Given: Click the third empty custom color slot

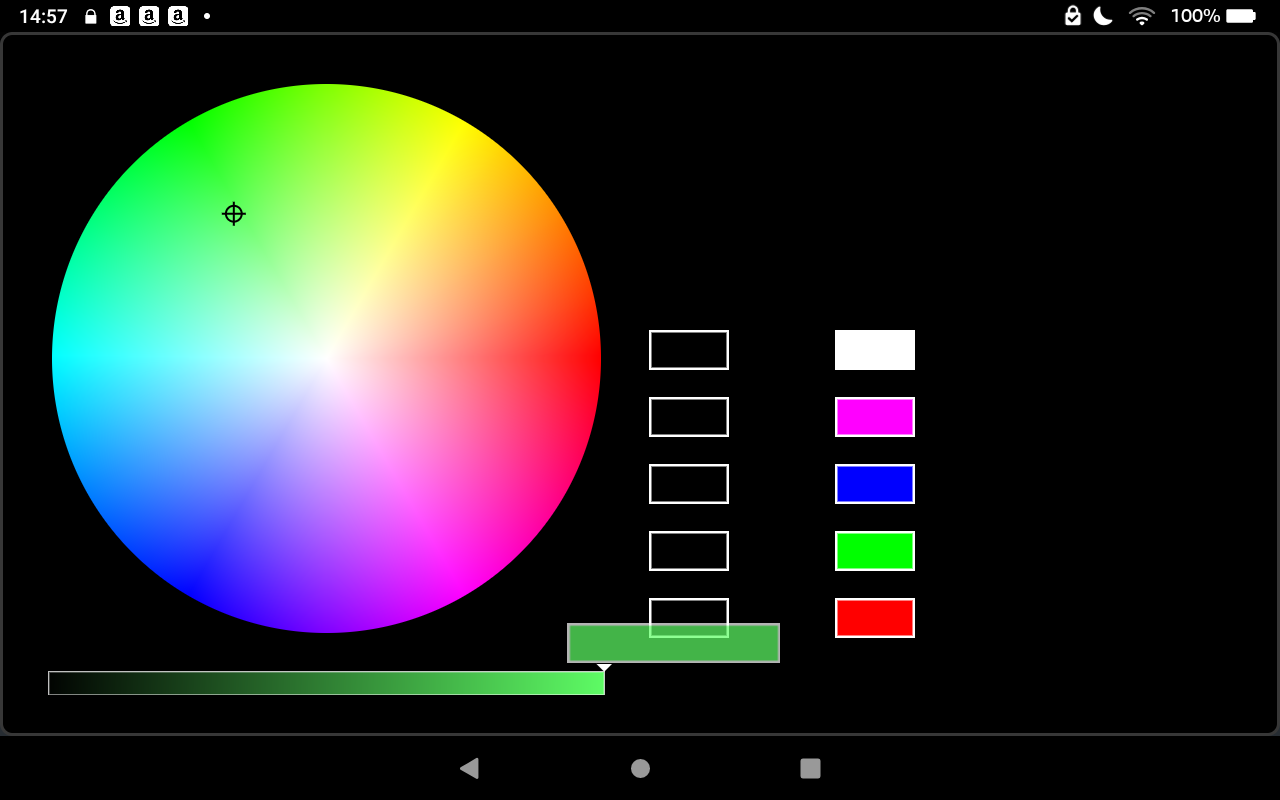Looking at the screenshot, I should click(x=689, y=484).
